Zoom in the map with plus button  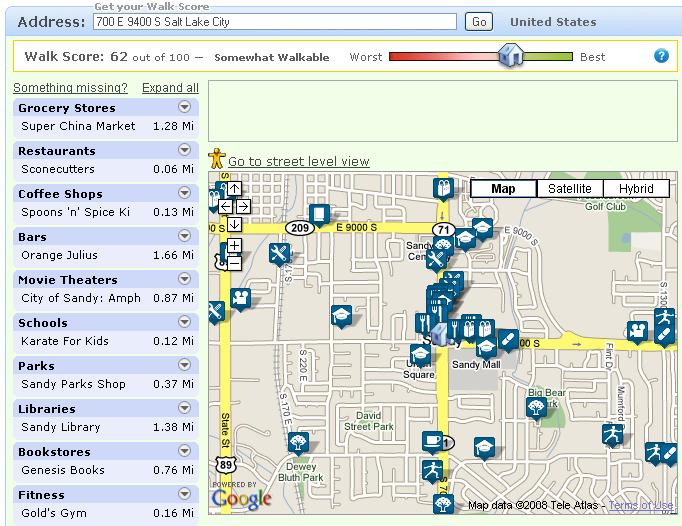(234, 245)
